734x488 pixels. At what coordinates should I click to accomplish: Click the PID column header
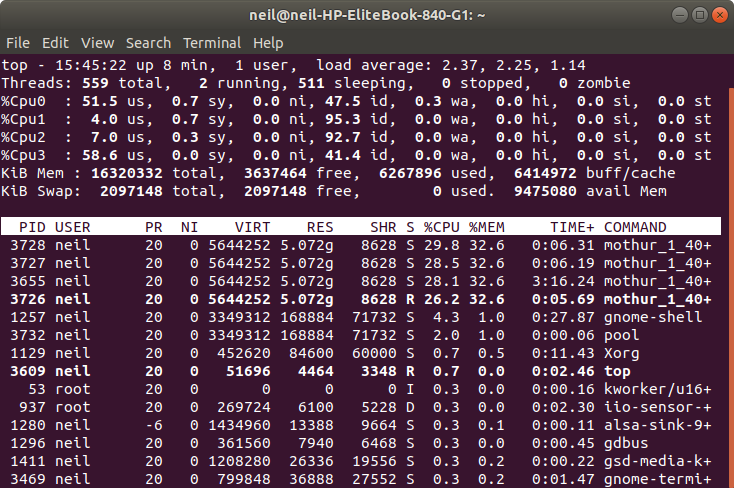pyautogui.click(x=32, y=227)
